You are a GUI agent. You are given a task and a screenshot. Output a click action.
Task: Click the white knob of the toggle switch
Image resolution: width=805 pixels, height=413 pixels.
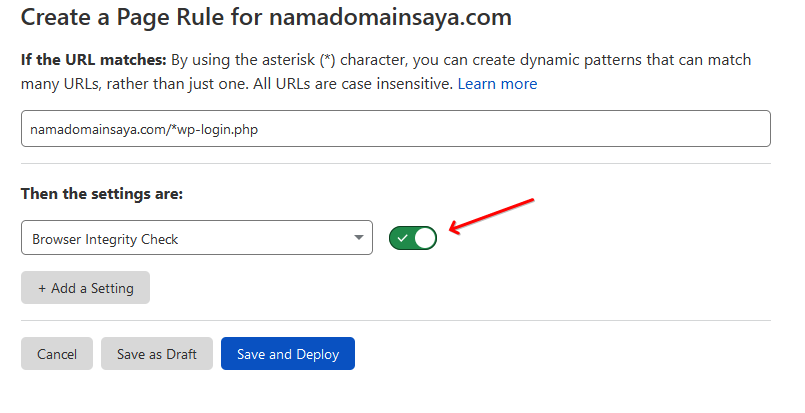pyautogui.click(x=425, y=238)
